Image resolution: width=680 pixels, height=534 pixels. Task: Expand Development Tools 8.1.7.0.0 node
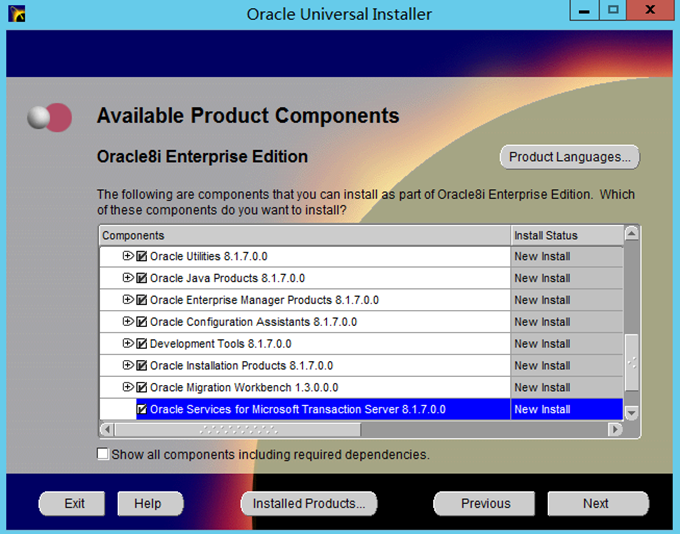(128, 343)
